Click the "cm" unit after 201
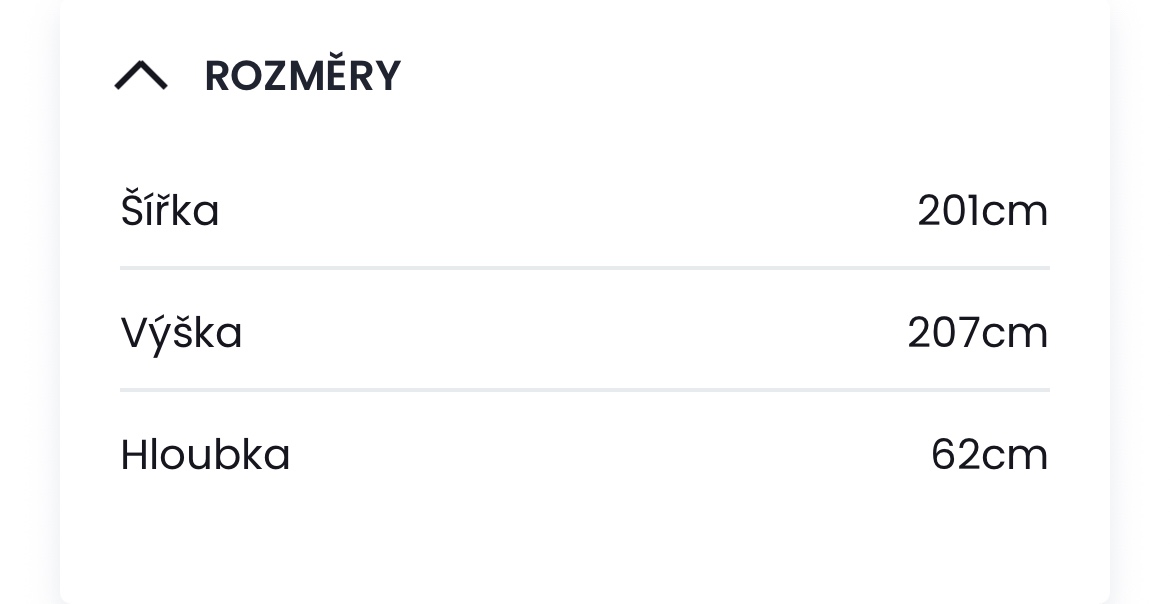 (1015, 212)
